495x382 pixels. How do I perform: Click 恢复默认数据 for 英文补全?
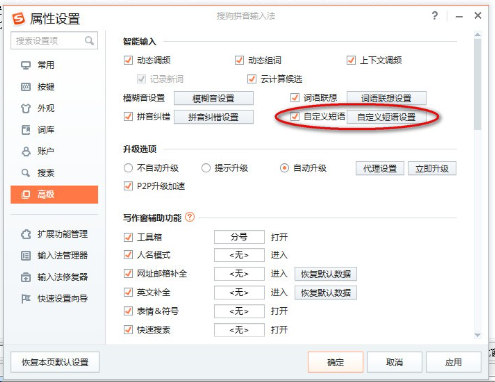click(326, 293)
